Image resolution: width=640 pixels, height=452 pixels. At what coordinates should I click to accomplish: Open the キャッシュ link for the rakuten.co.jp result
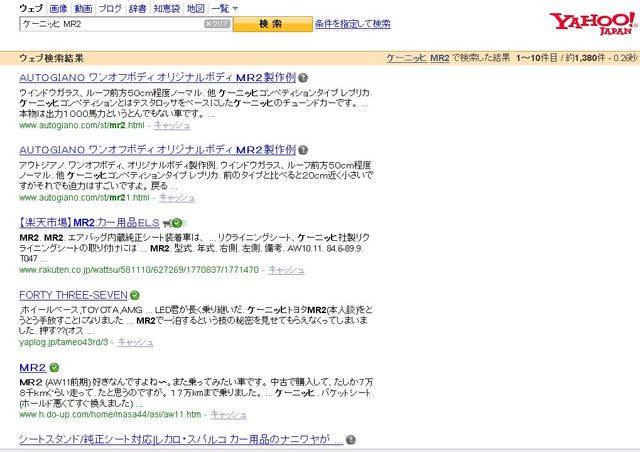[x=286, y=270]
